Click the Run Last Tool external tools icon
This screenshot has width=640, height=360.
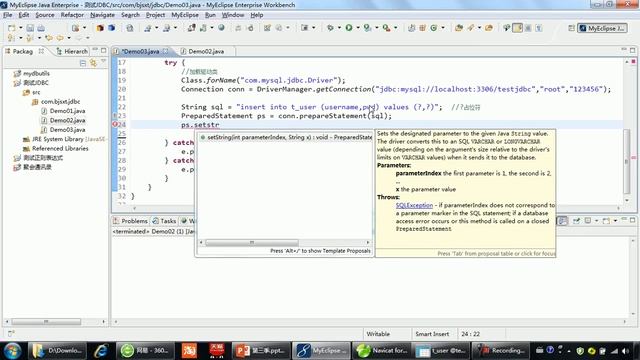click(x=386, y=28)
